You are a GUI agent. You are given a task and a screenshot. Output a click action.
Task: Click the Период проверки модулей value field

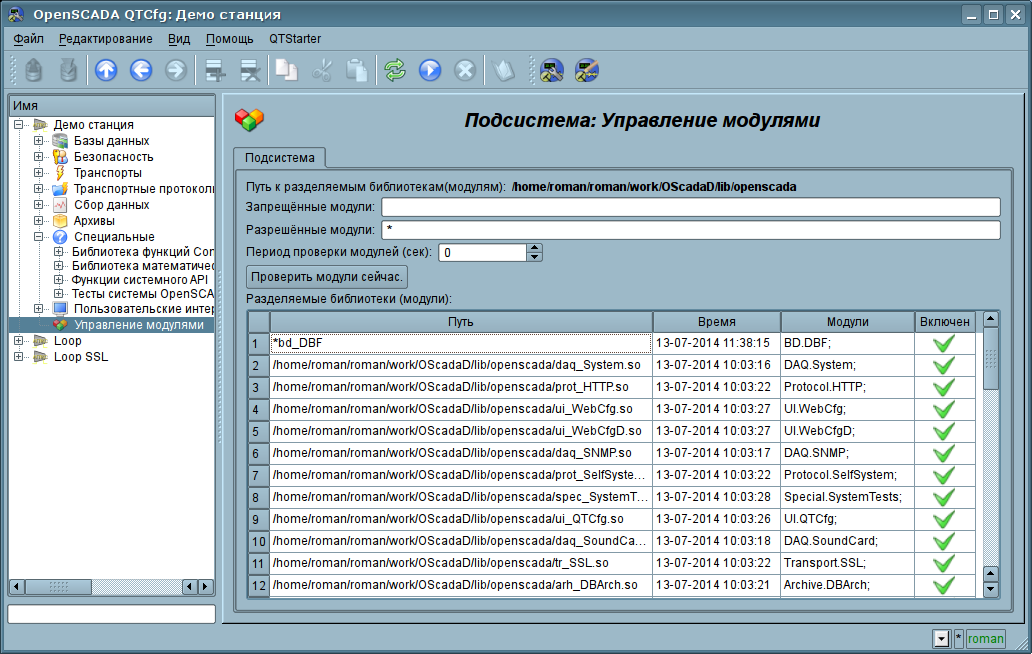point(482,253)
